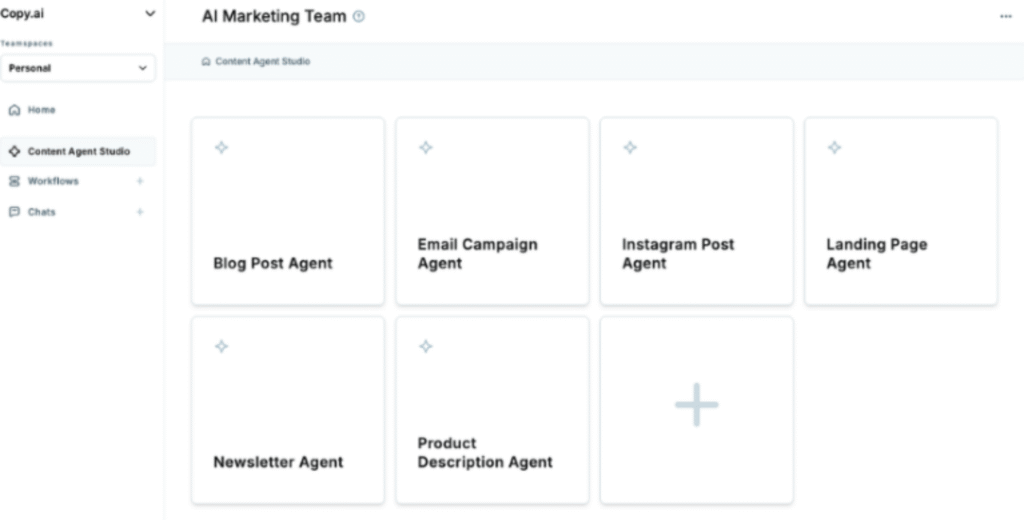Screen dimensions: 1024x520
Task: Click the info icon beside AI Marketing Team
Action: pos(359,17)
